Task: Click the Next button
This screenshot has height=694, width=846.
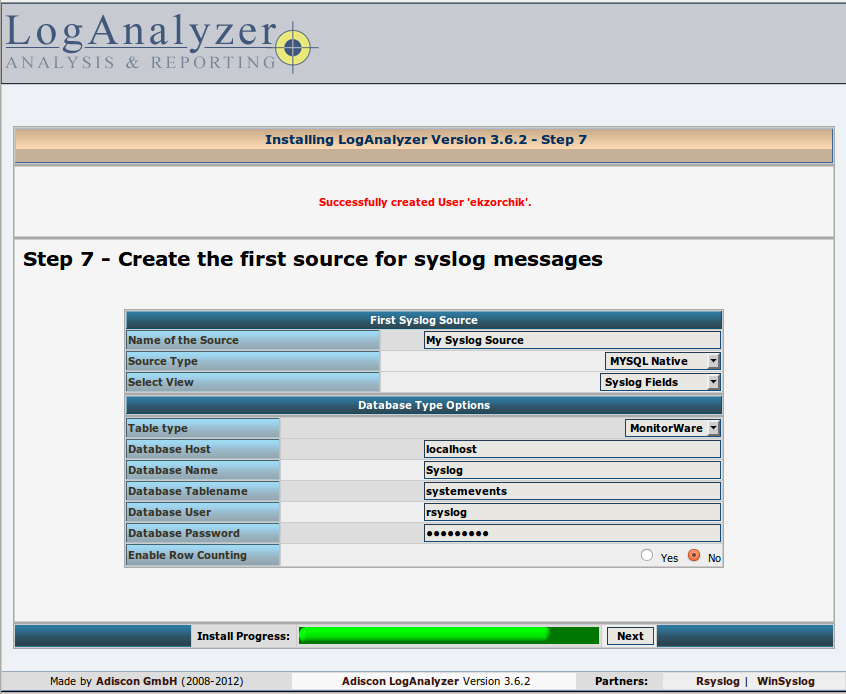Action: pos(630,636)
